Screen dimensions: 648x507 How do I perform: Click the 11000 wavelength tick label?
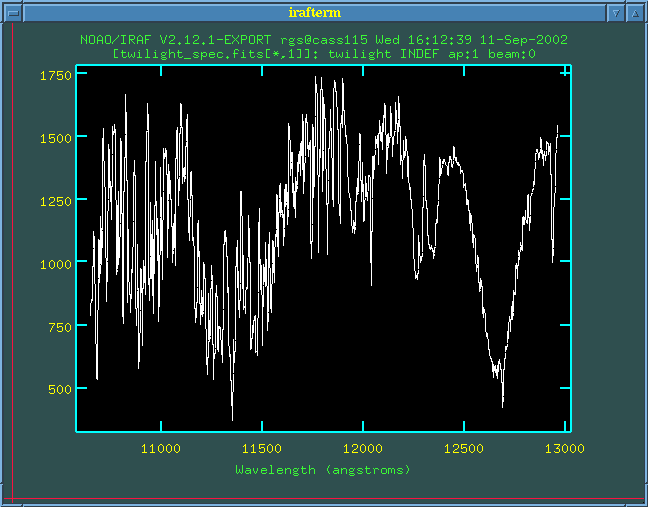161,448
